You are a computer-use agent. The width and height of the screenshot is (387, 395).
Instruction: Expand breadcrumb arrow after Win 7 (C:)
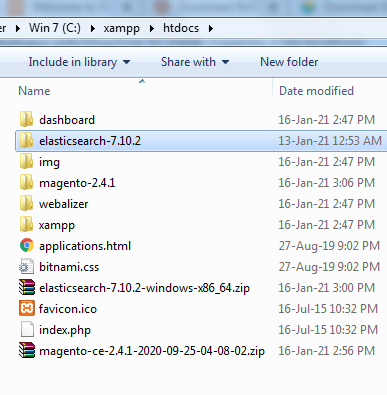click(x=93, y=28)
